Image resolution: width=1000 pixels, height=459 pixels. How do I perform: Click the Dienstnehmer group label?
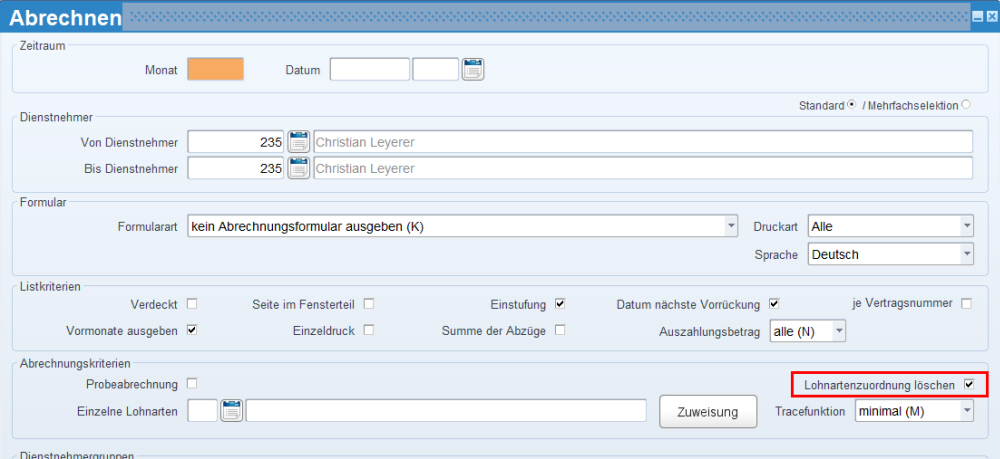(x=56, y=117)
